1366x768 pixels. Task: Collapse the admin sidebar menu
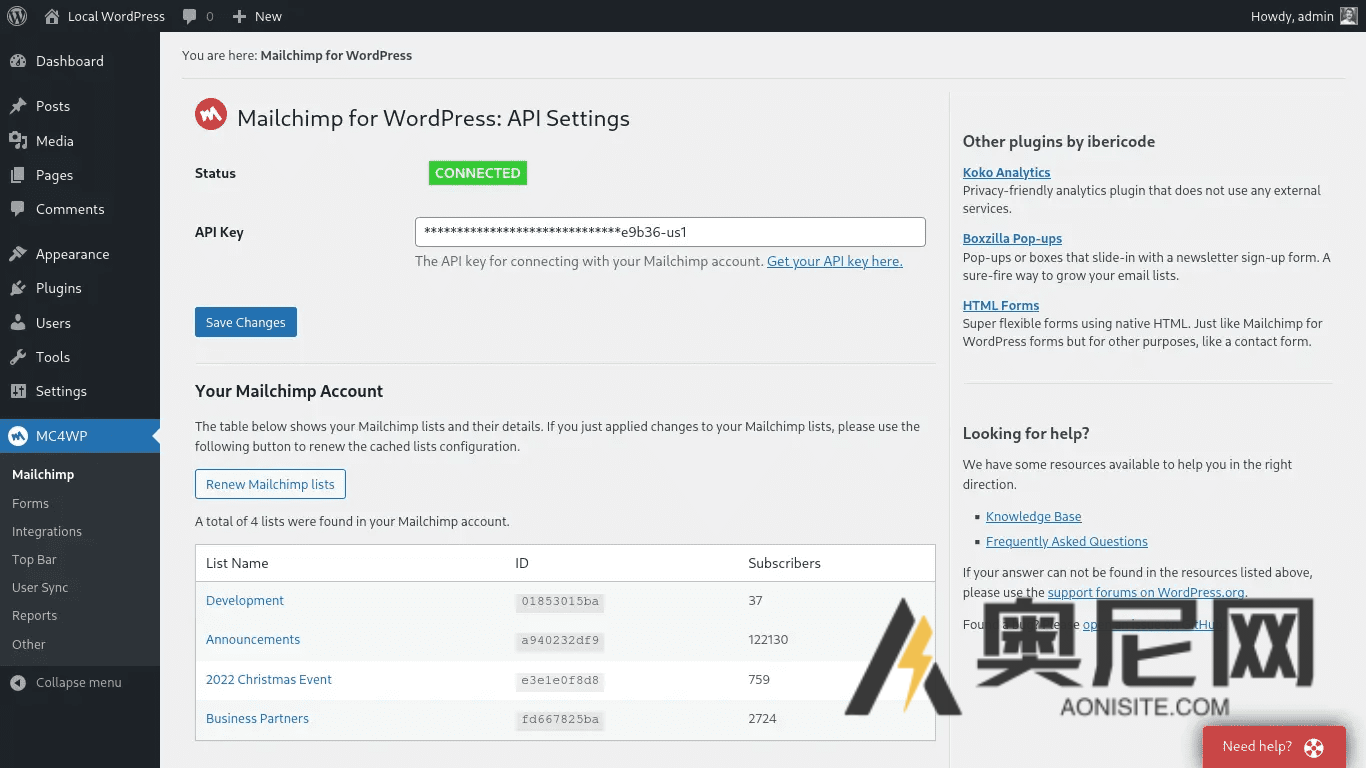coord(80,683)
